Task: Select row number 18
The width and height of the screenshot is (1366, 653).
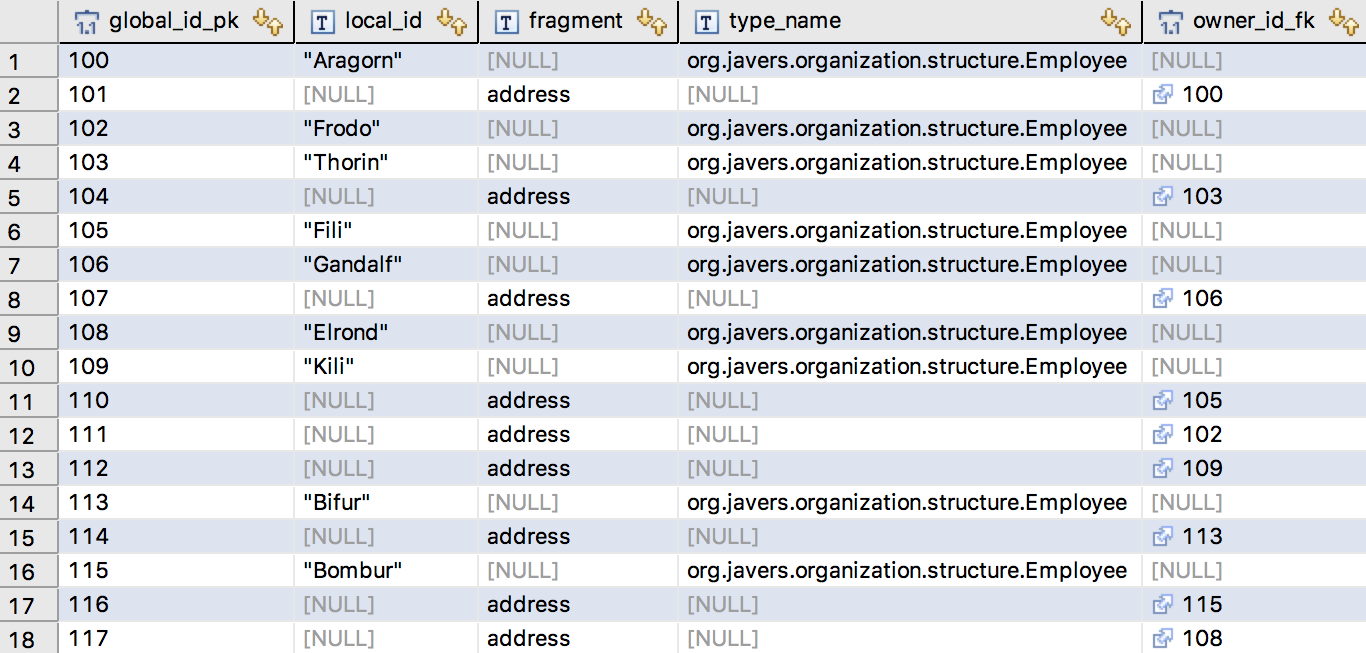Action: tap(29, 639)
